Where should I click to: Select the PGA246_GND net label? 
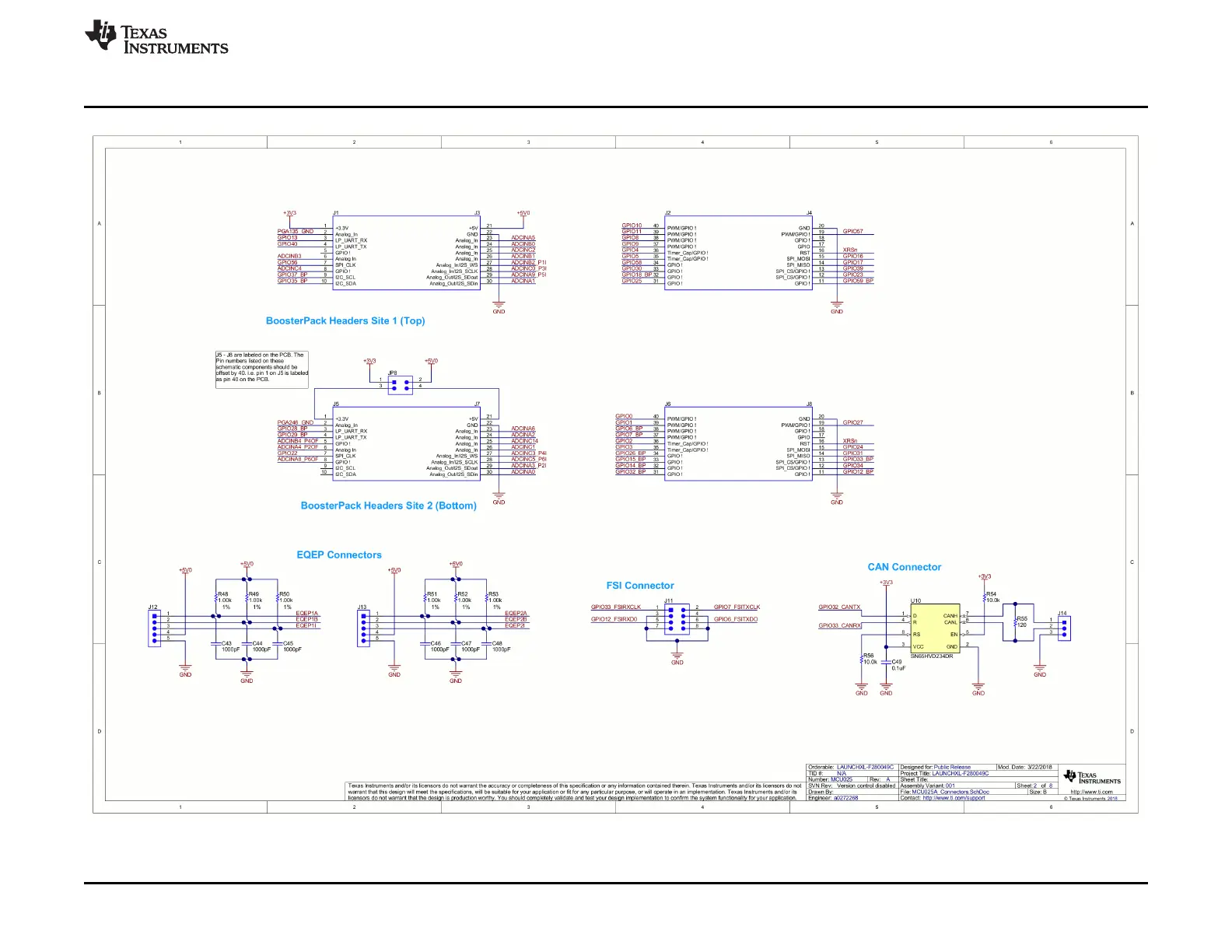296,423
